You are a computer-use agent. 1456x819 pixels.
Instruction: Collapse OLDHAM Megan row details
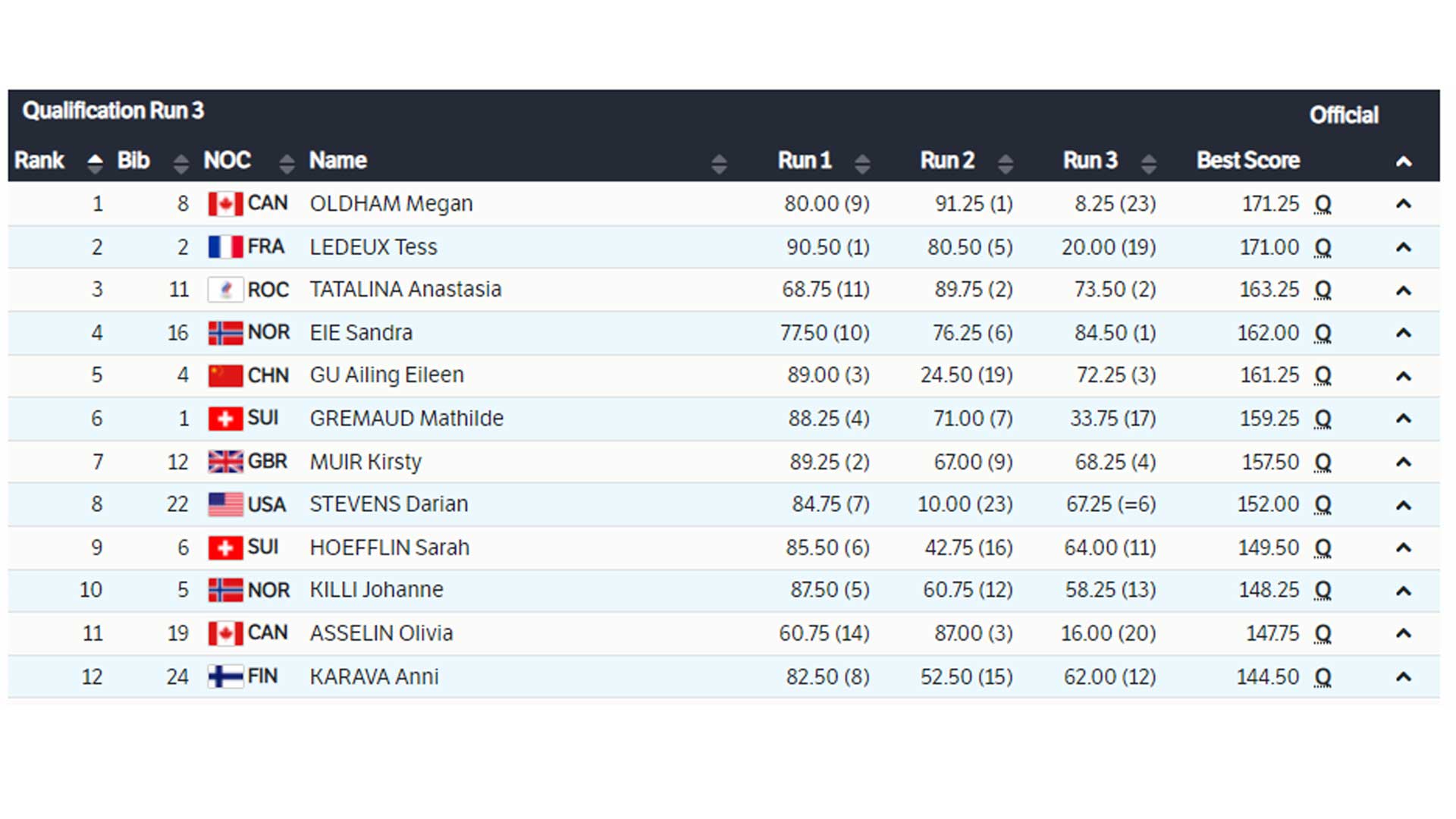coord(1404,204)
